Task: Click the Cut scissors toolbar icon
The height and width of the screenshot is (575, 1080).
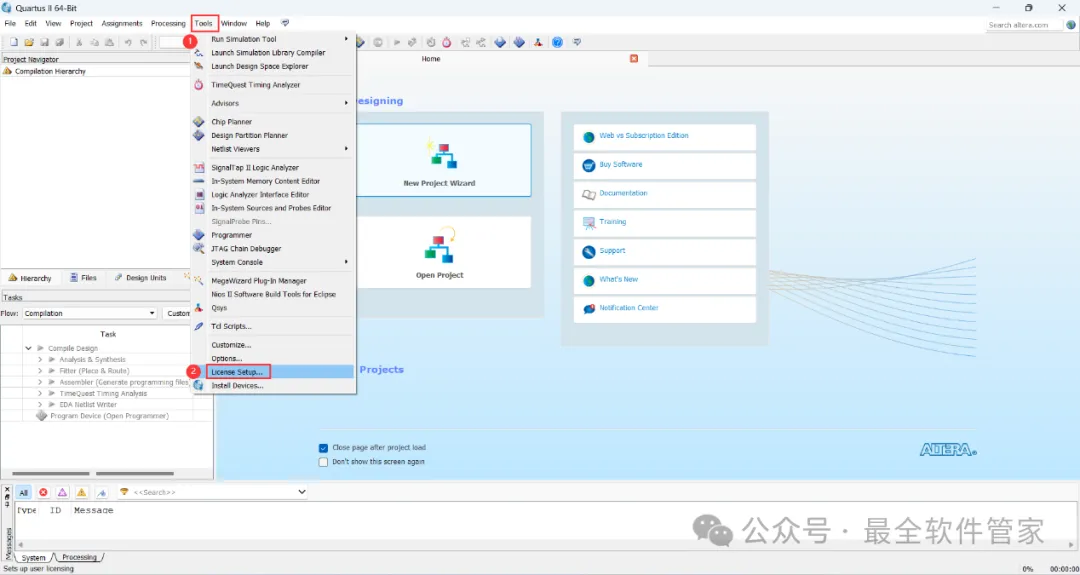Action: pyautogui.click(x=79, y=42)
